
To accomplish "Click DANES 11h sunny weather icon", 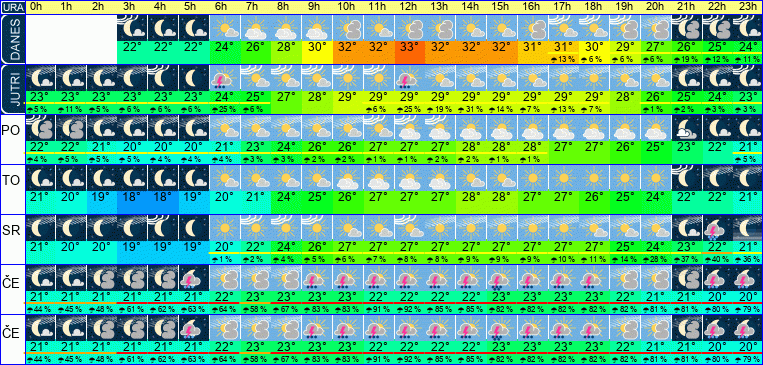I will 379,28.
